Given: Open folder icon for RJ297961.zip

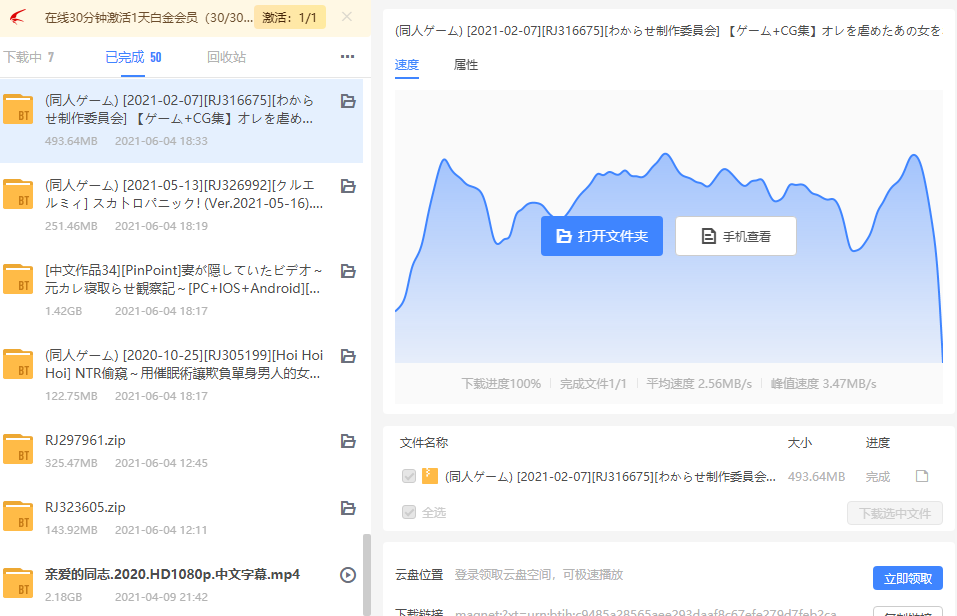Looking at the screenshot, I should tap(348, 441).
